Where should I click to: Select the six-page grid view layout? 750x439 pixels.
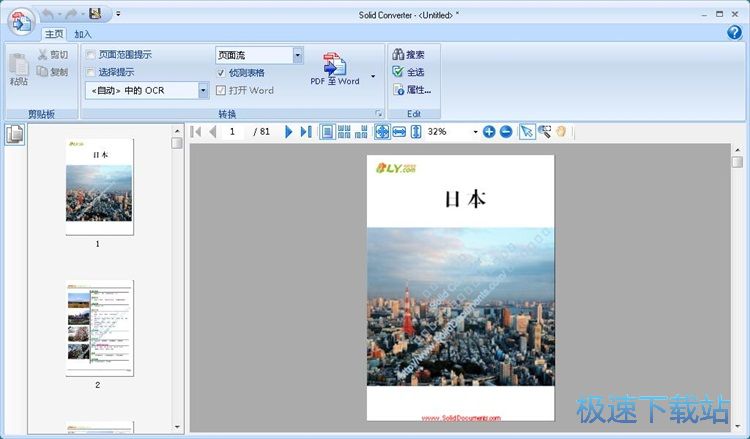(x=344, y=132)
